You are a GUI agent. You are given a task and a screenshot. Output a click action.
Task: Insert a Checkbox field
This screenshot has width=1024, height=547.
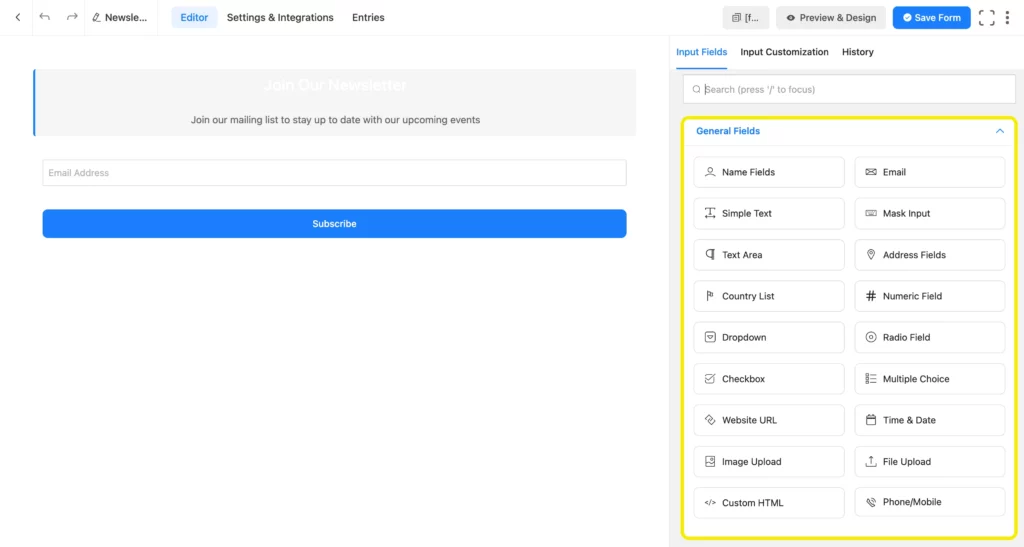click(x=769, y=379)
